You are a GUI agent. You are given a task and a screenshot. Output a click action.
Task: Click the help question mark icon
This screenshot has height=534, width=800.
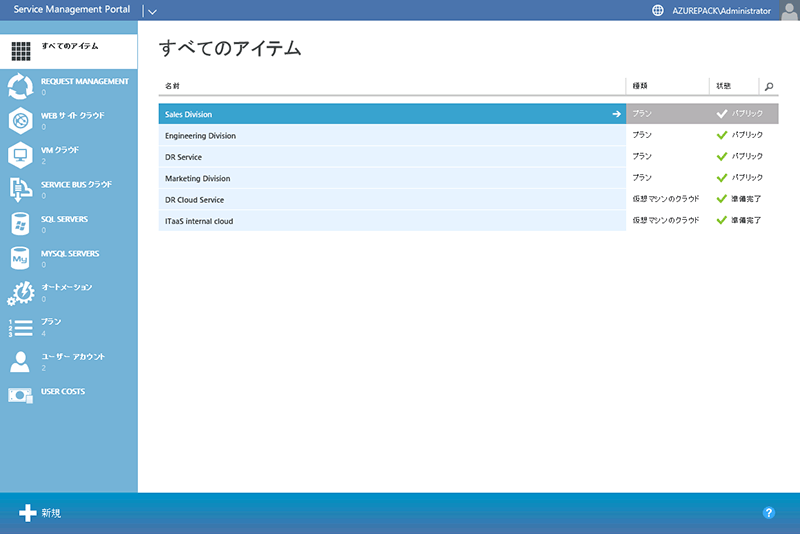click(x=769, y=513)
